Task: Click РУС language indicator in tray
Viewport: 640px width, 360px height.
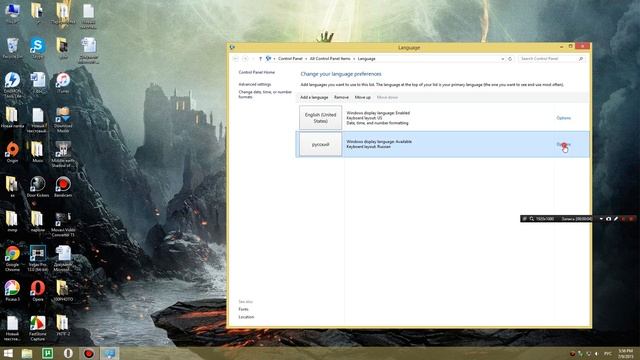Action: [608, 353]
